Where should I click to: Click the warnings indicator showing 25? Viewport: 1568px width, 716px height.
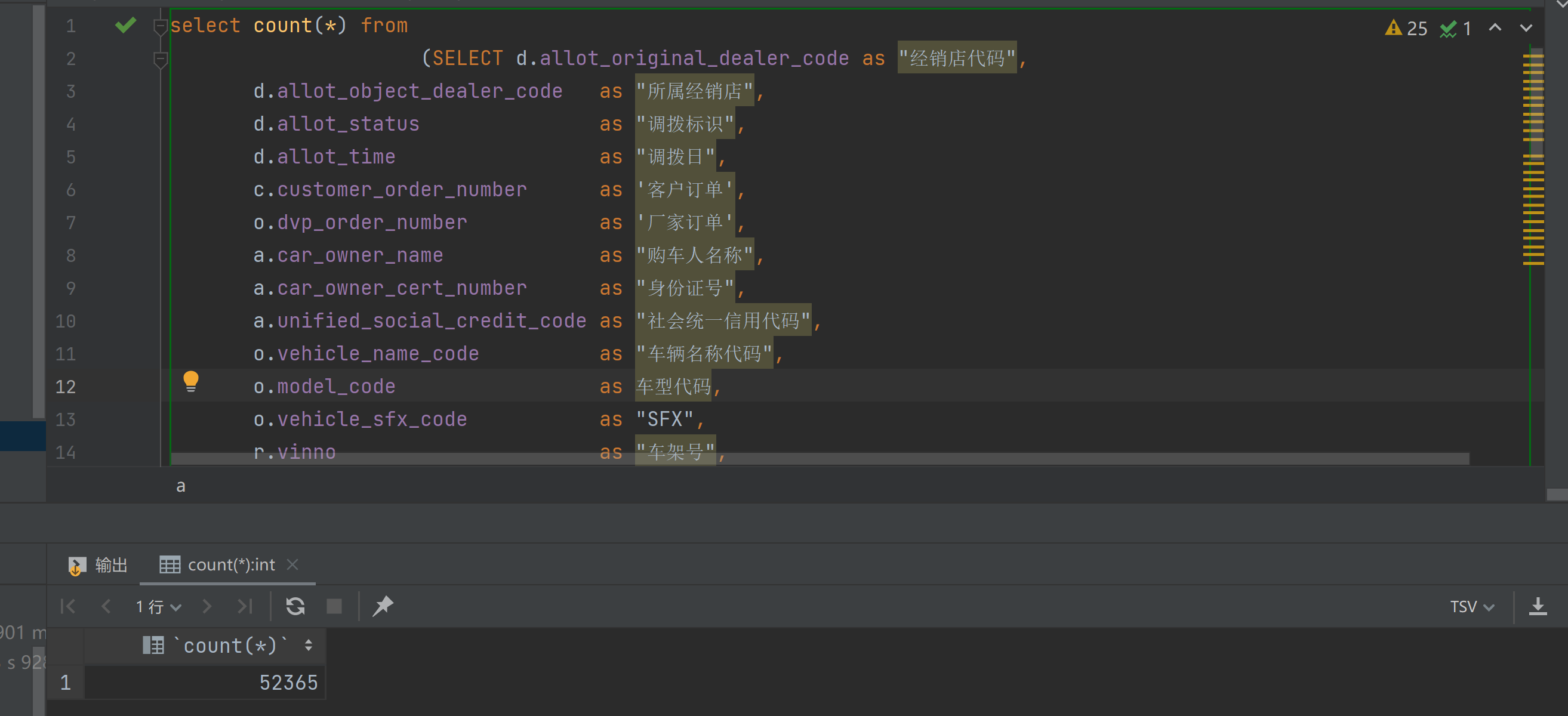(1406, 28)
